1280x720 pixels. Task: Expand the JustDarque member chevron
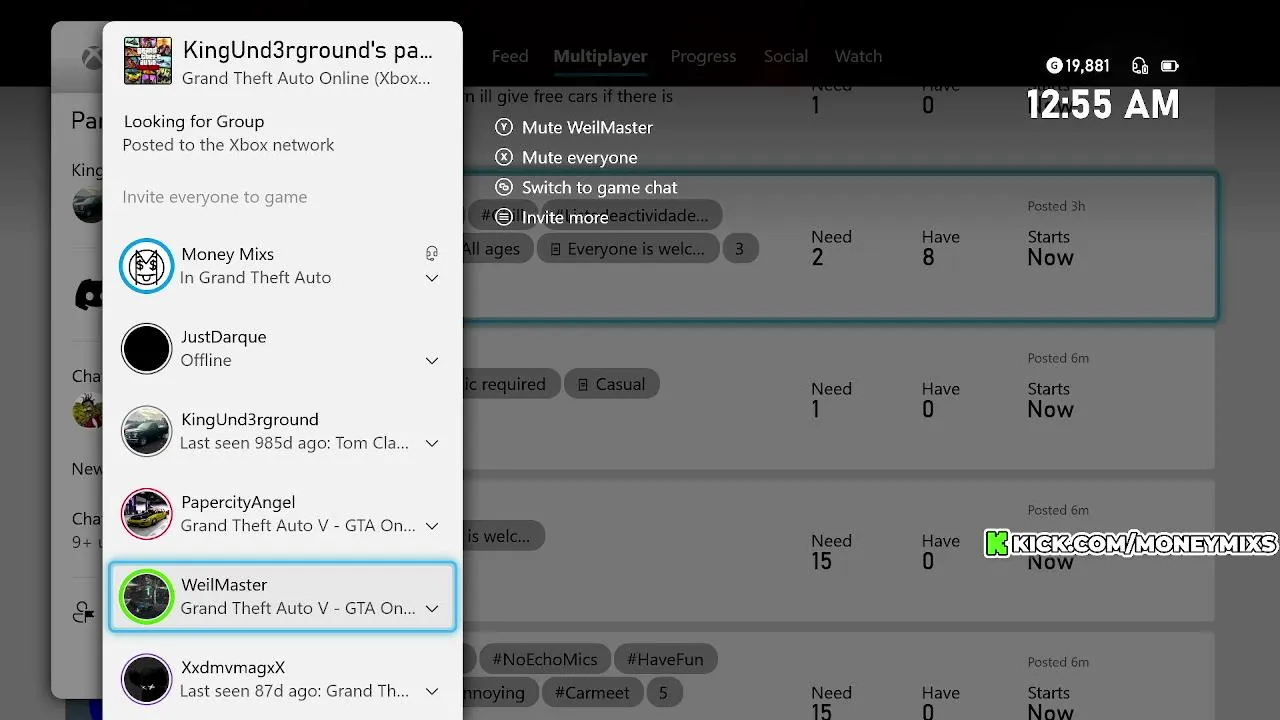[432, 361]
